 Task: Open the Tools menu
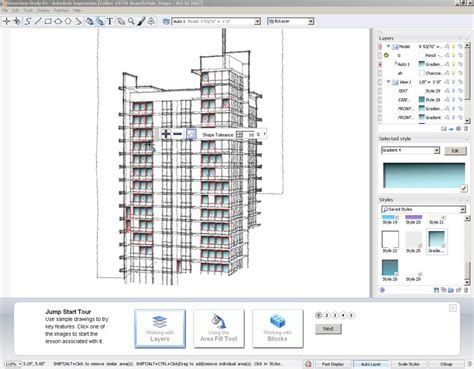pyautogui.click(x=28, y=11)
